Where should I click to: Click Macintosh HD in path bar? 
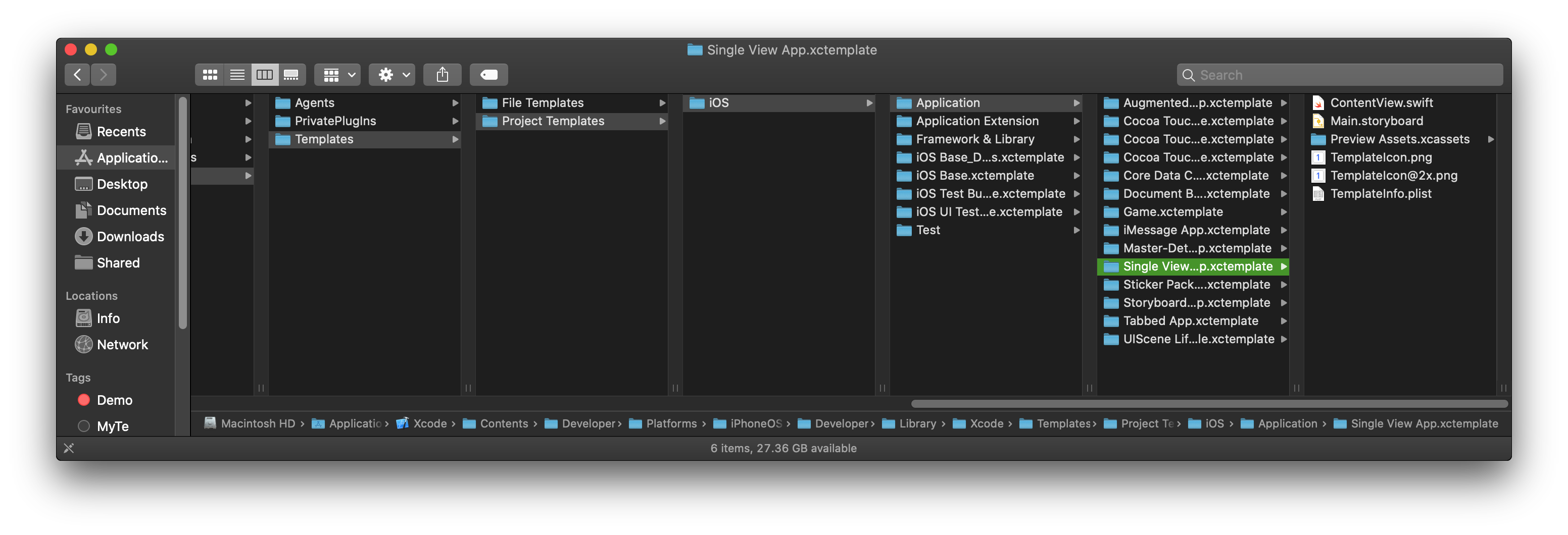coord(258,424)
